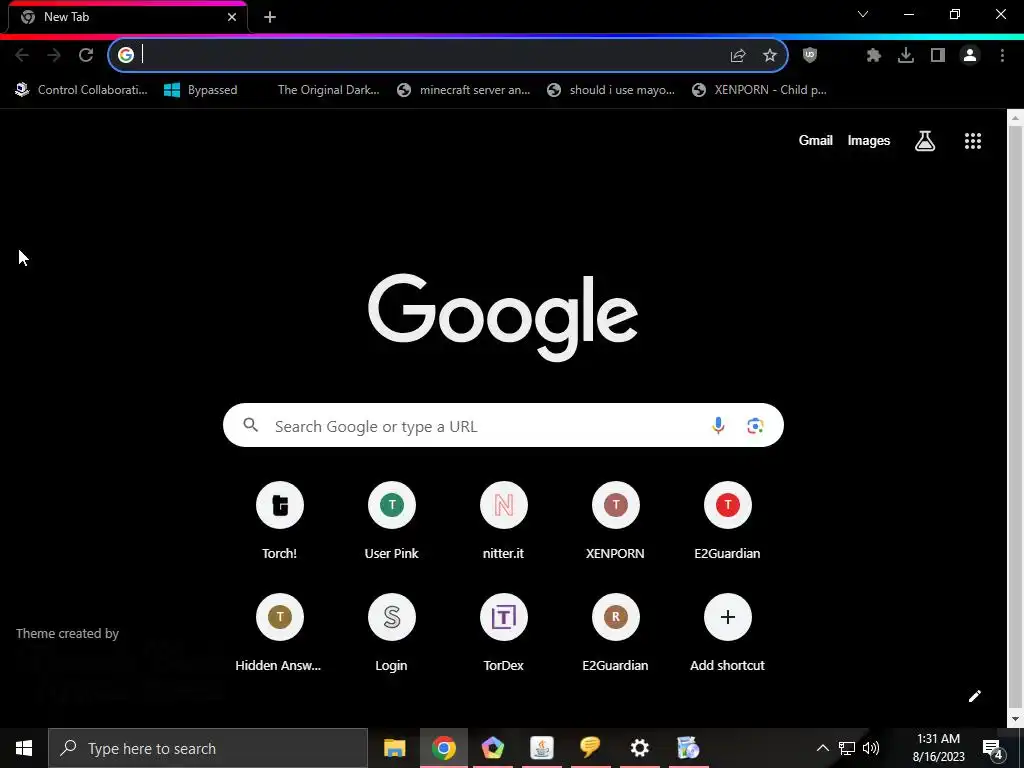This screenshot has width=1024, height=768.
Task: Open the notifications action center
Action: tap(993, 748)
